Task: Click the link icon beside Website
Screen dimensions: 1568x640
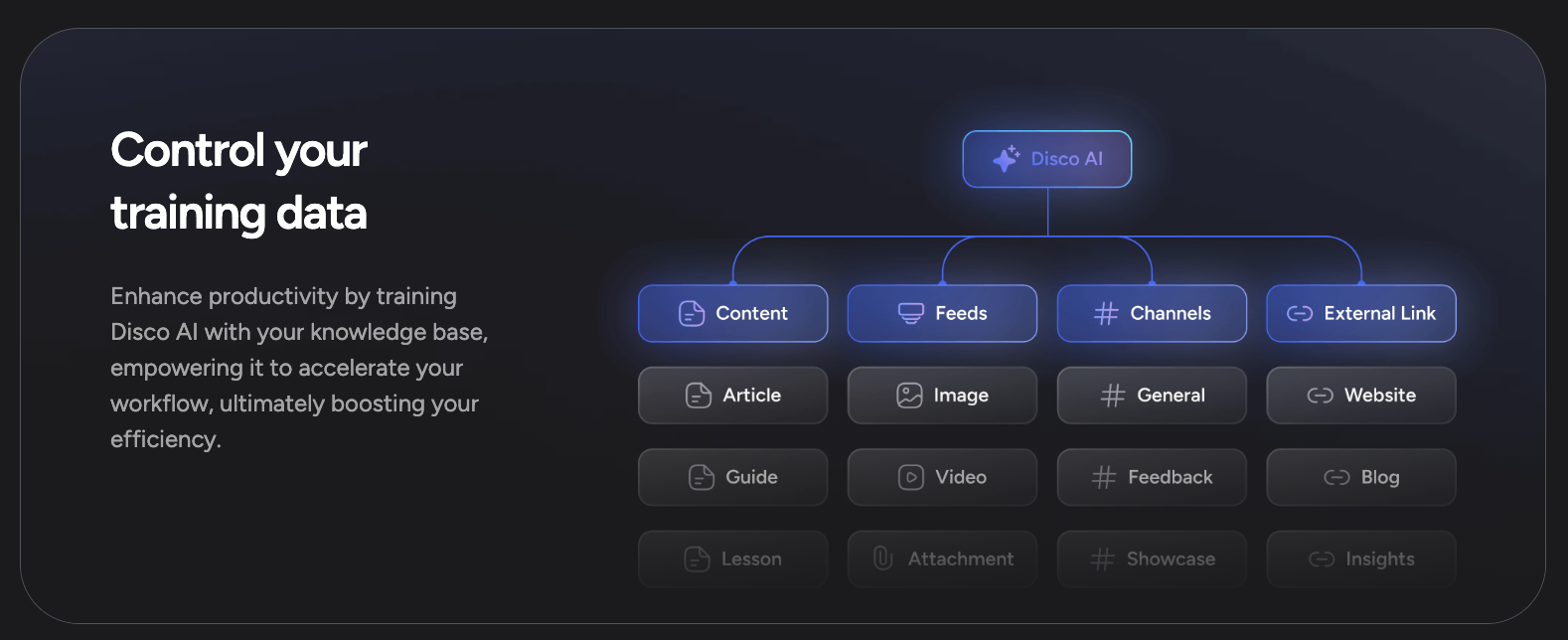Action: (x=1320, y=396)
